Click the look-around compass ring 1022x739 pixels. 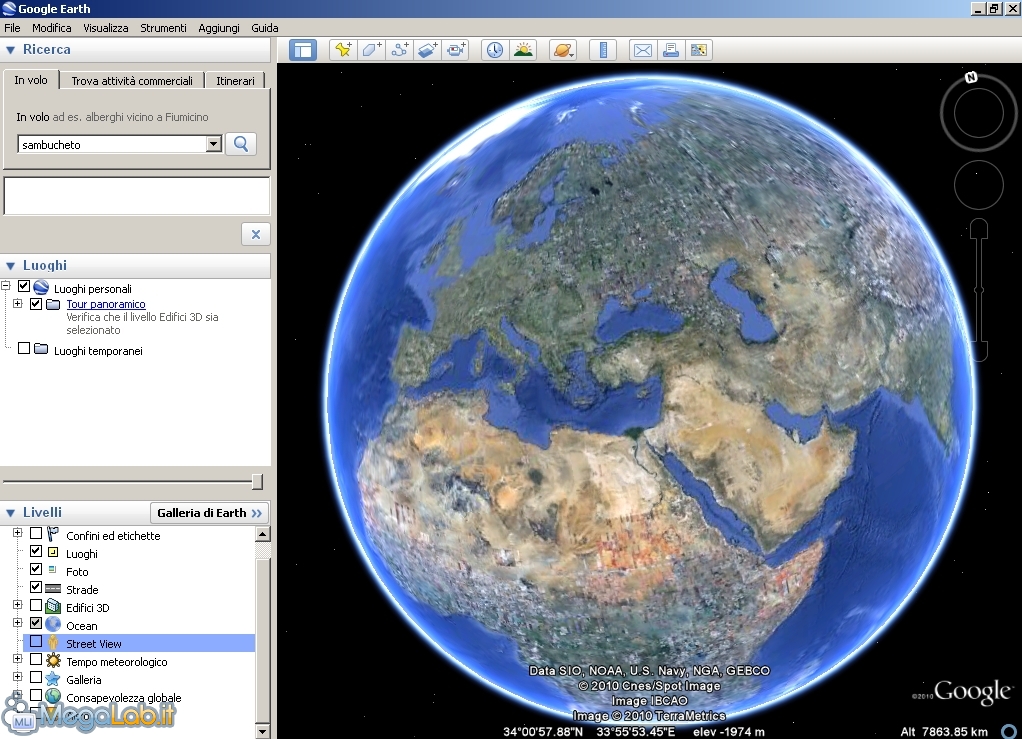tap(978, 113)
